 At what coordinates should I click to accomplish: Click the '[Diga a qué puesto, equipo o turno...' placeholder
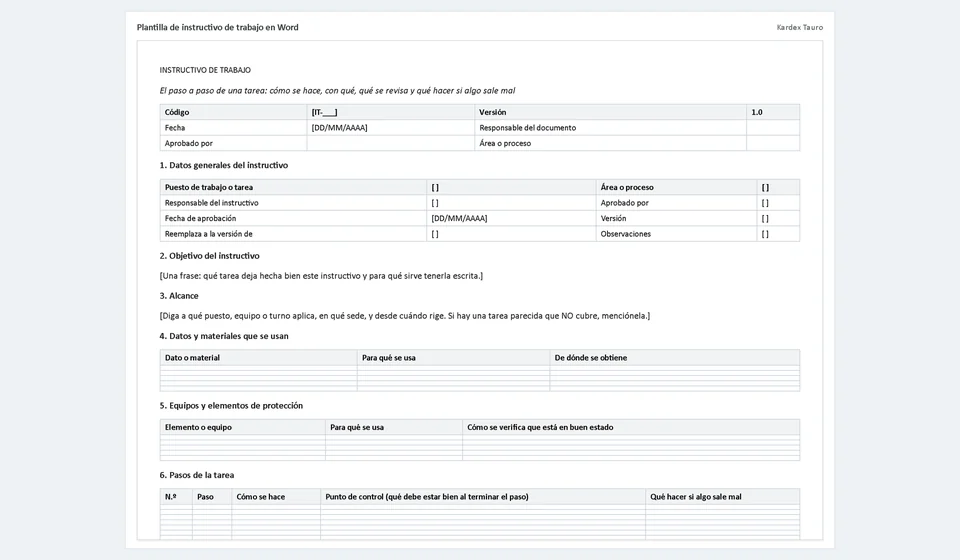point(405,316)
